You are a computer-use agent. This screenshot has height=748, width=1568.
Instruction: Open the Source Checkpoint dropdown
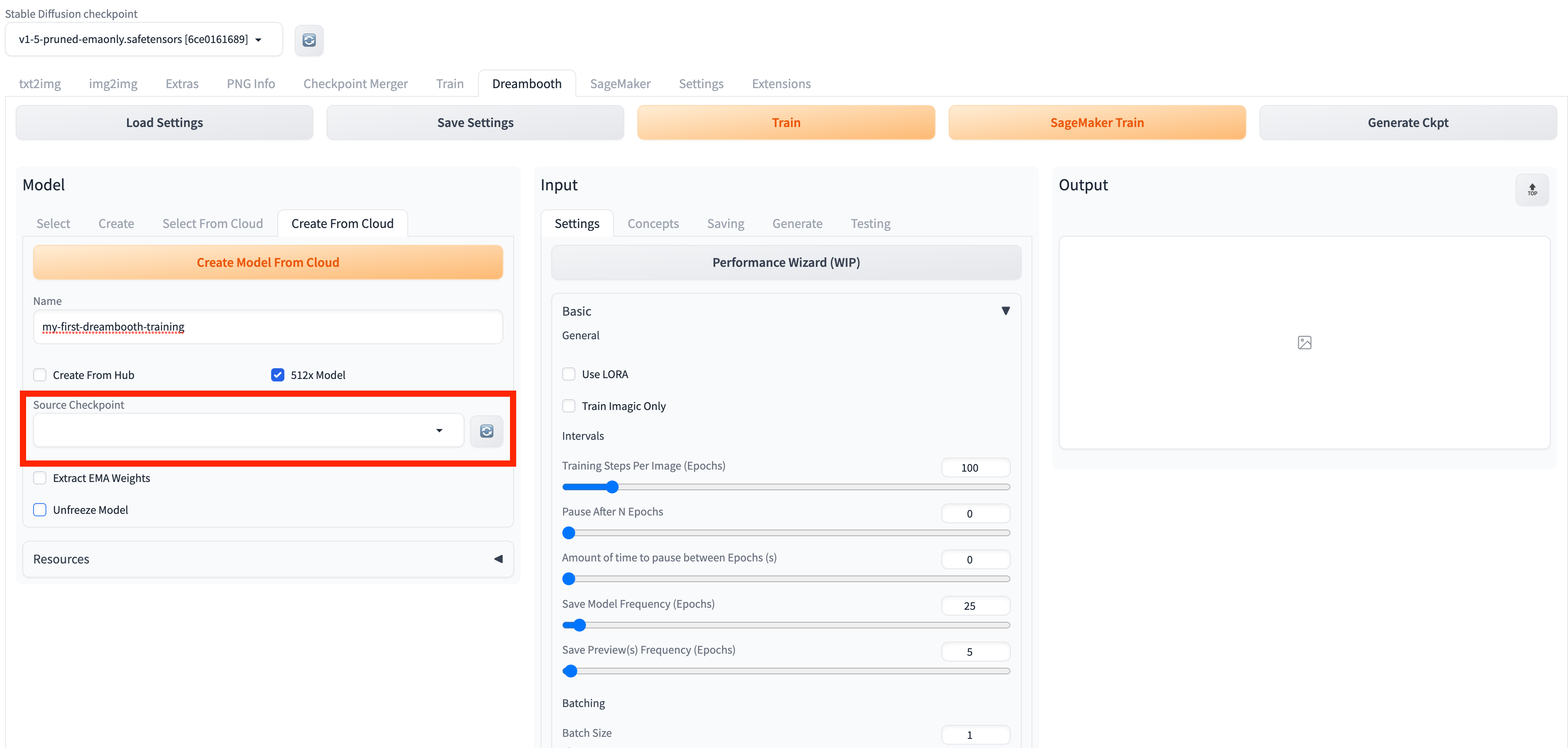[x=248, y=431]
